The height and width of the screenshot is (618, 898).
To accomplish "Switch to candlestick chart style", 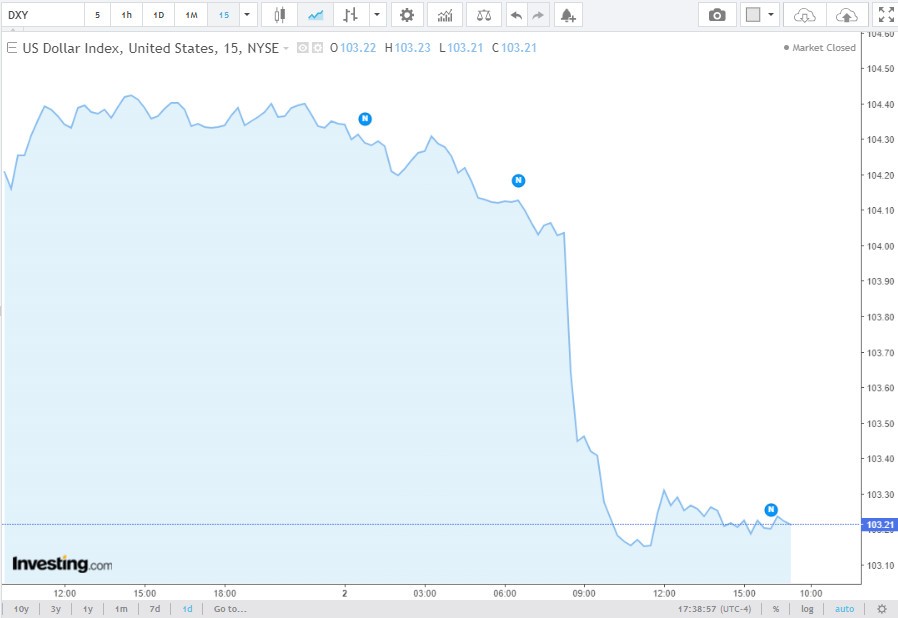I will click(x=279, y=15).
